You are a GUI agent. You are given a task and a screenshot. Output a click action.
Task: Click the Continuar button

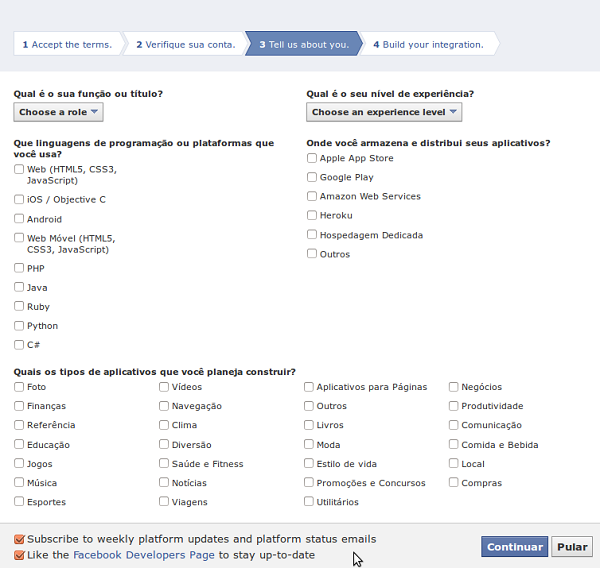click(514, 547)
